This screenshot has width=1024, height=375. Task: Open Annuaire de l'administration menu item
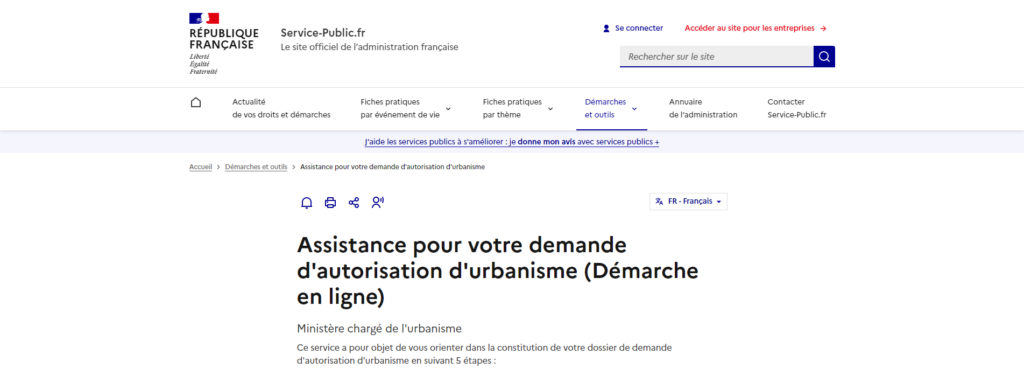tap(703, 108)
